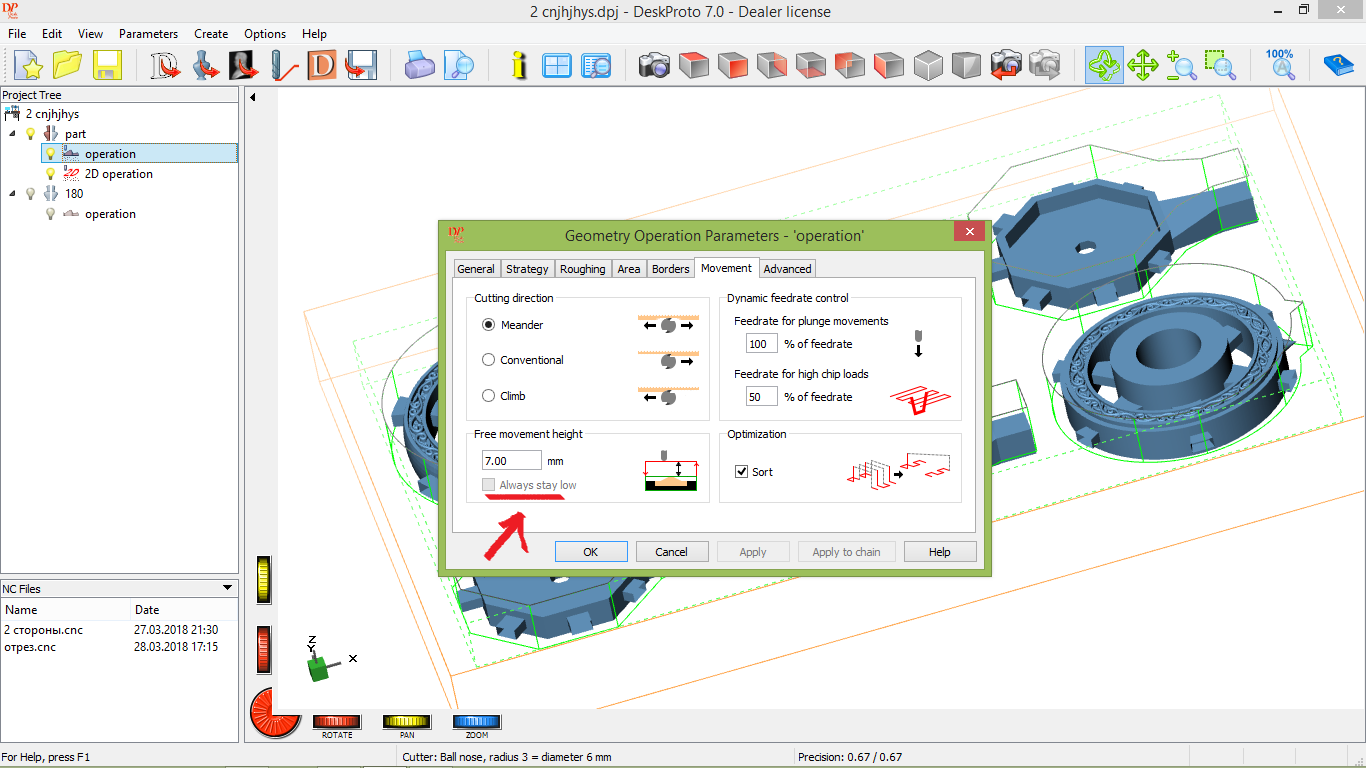Toggle the lightbulb next to '2D operation'
Viewport: 1366px width, 768px height.
(51, 174)
